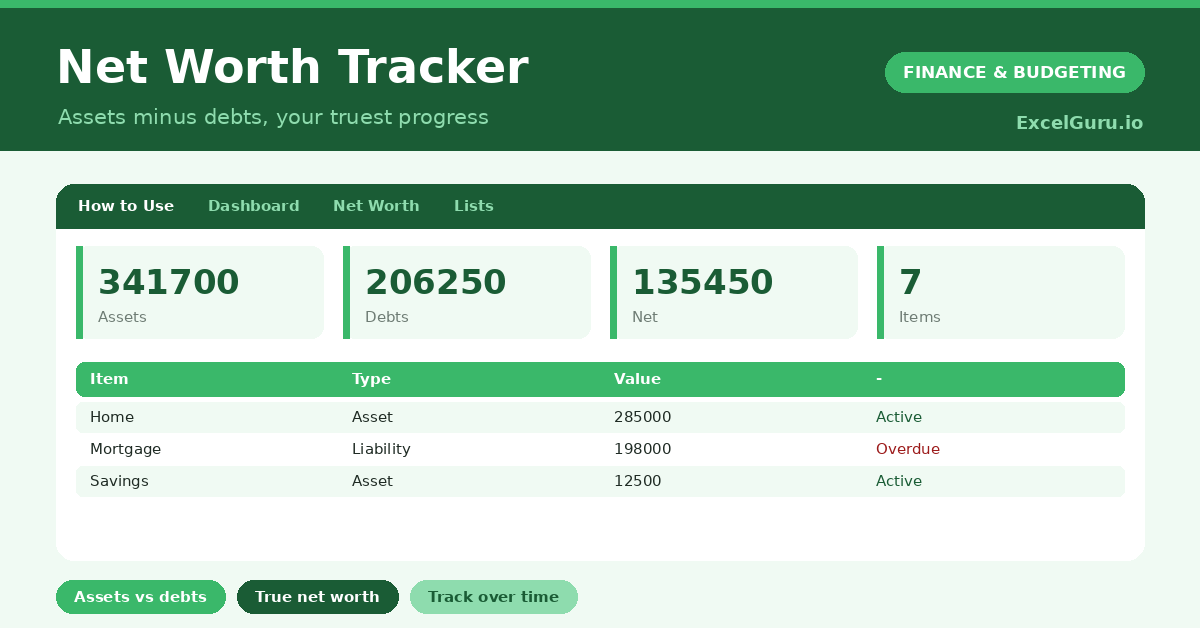Select the Debts card showing 206250

(x=467, y=293)
